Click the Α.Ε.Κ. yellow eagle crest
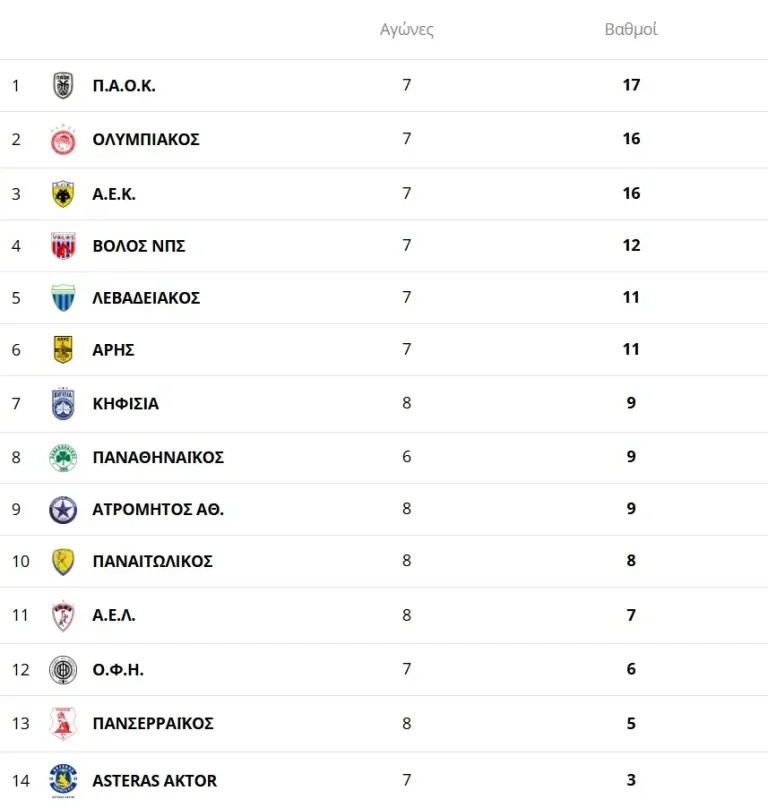768x808 pixels. click(x=63, y=194)
